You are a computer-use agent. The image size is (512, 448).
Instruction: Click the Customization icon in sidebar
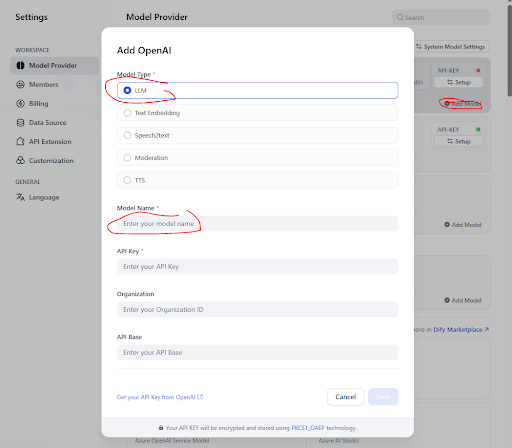pyautogui.click(x=20, y=160)
